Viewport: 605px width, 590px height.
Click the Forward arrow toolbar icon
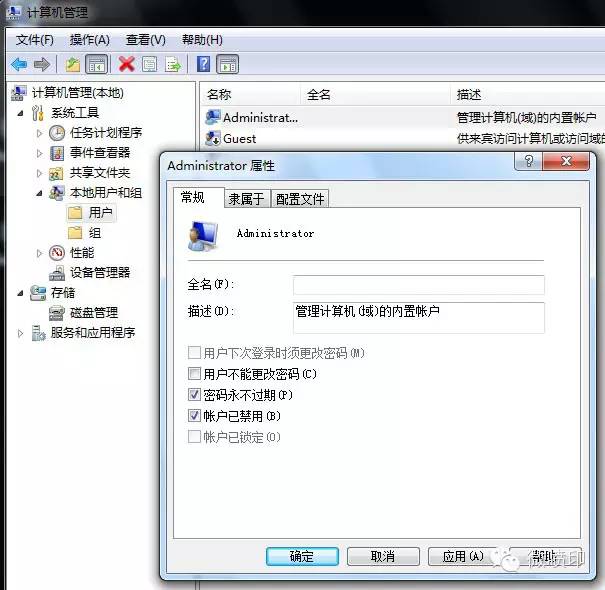point(42,64)
